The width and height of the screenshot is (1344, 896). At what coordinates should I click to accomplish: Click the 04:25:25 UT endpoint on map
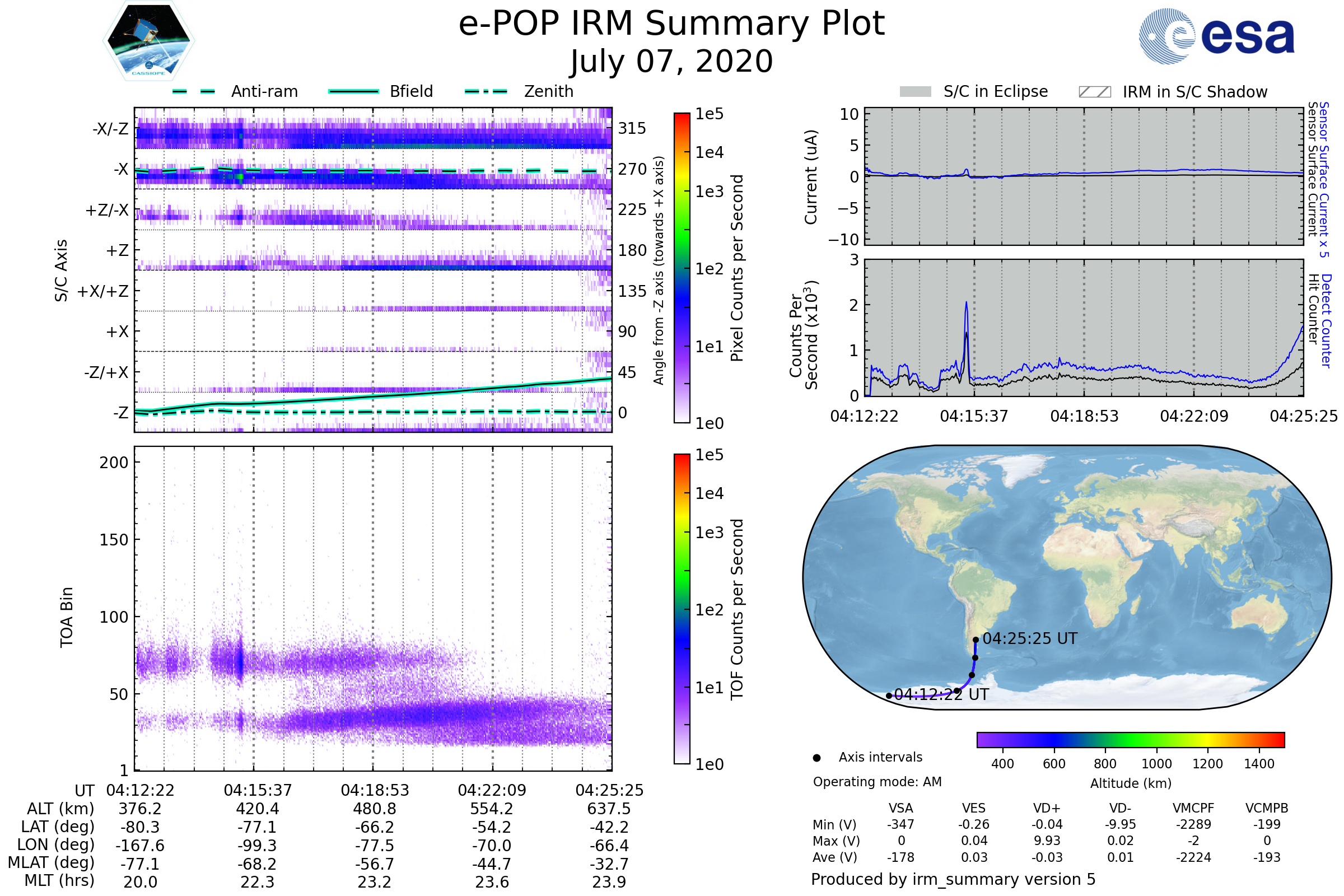click(x=976, y=640)
